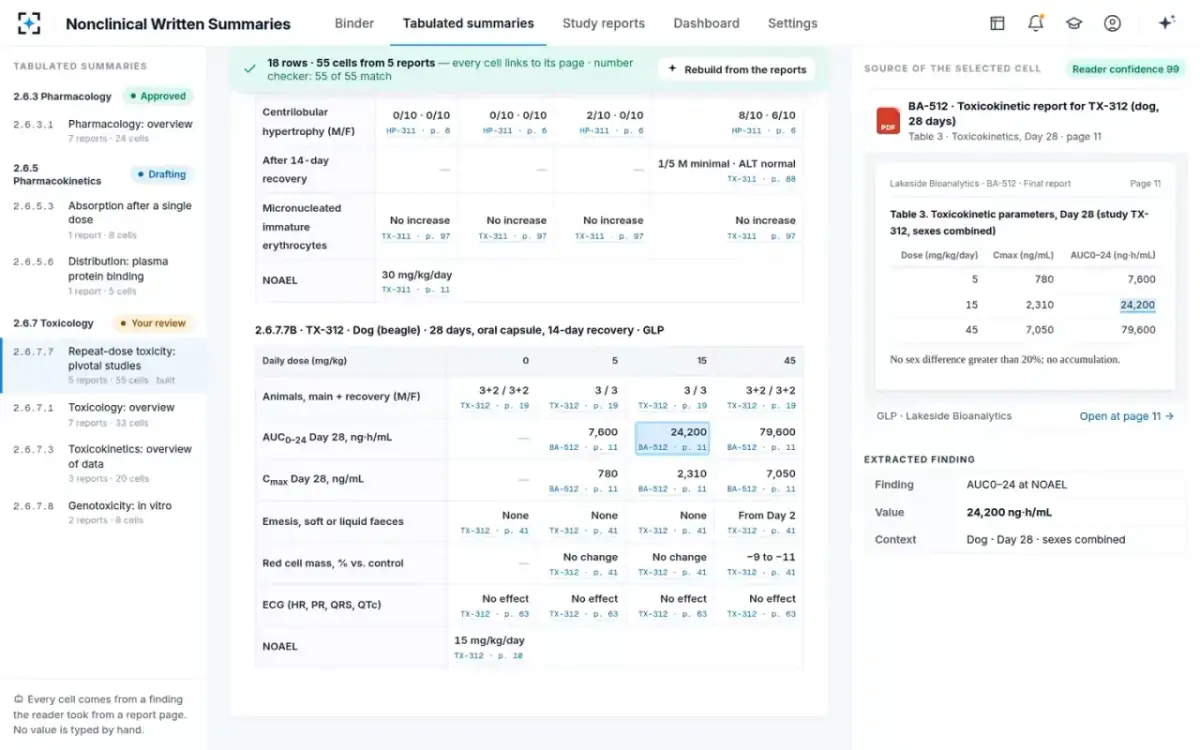Open the notifications bell
The width and height of the screenshot is (1200, 750).
click(1035, 23)
